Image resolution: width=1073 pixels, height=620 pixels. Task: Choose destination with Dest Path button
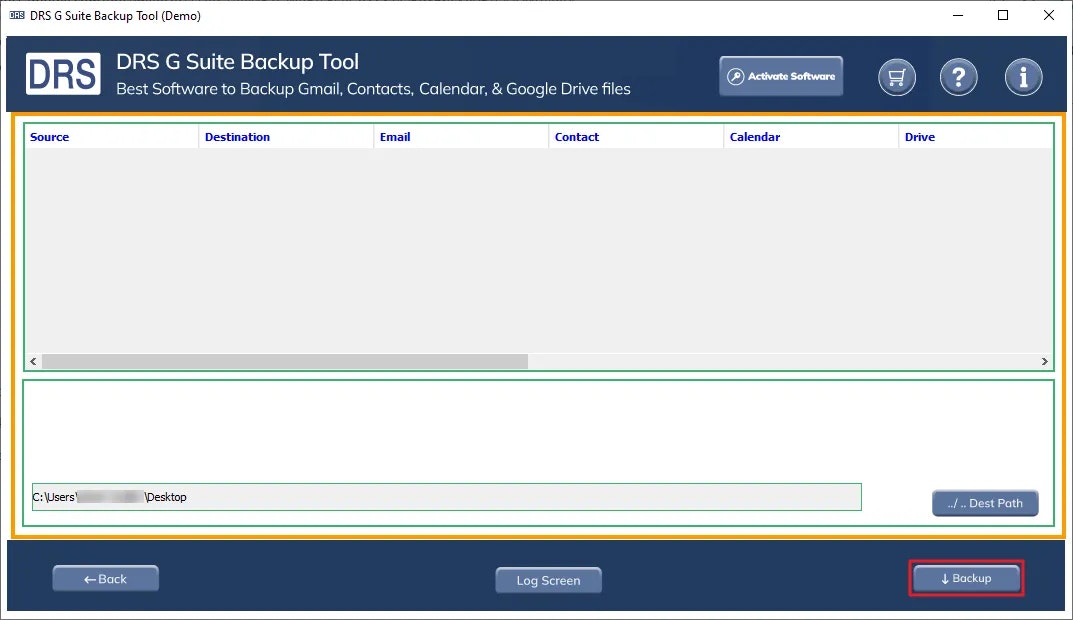tap(985, 503)
